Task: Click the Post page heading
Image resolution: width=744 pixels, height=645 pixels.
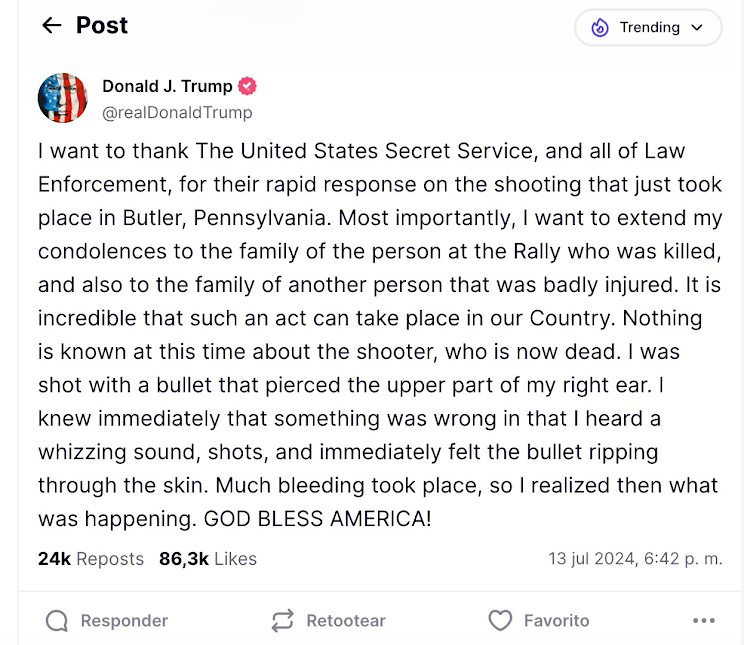Action: click(x=102, y=26)
